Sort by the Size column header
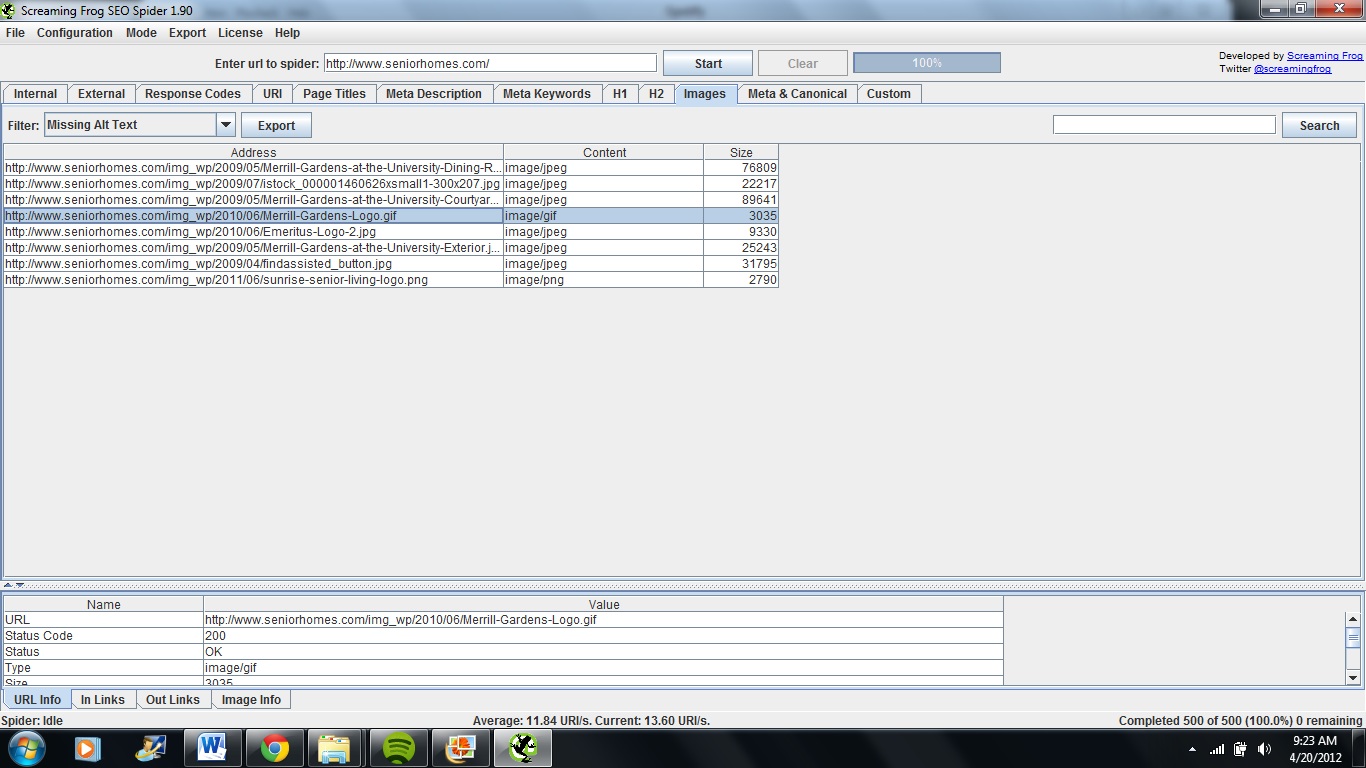 (741, 152)
